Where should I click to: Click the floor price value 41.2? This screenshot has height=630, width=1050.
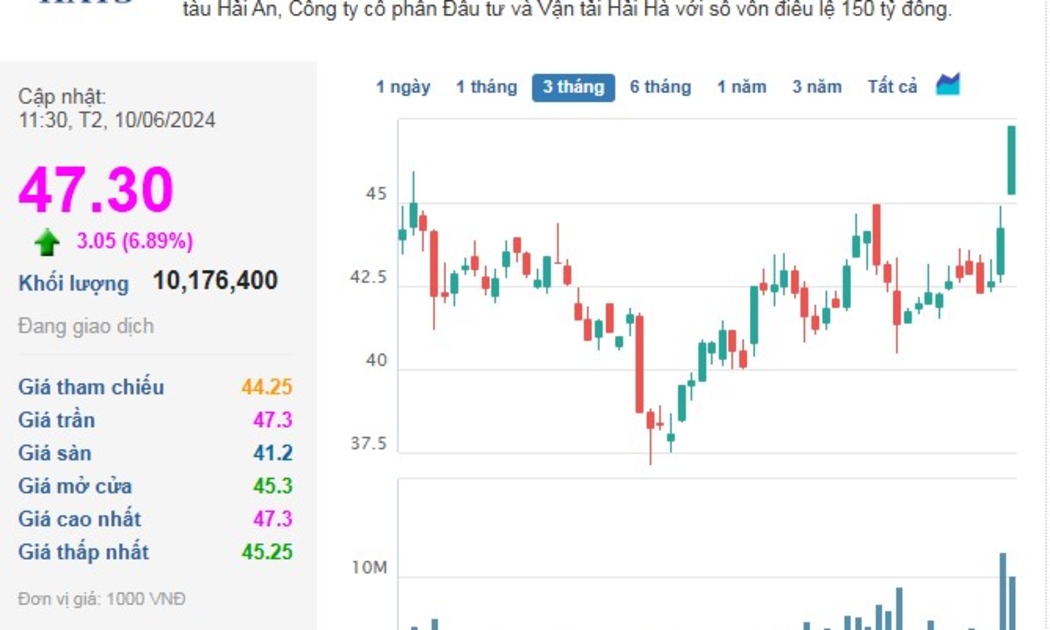[272, 453]
